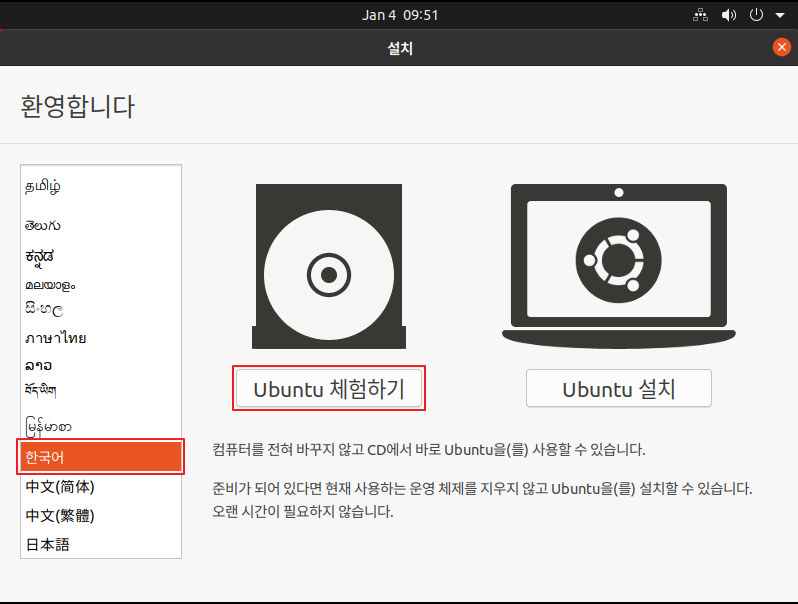
Task: Click the power icon in top bar
Action: tap(756, 15)
